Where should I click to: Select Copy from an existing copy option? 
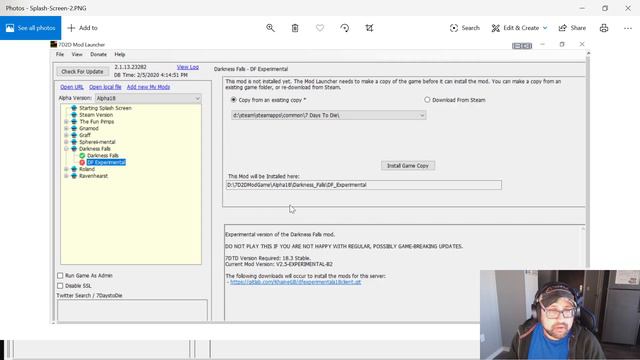click(x=234, y=100)
